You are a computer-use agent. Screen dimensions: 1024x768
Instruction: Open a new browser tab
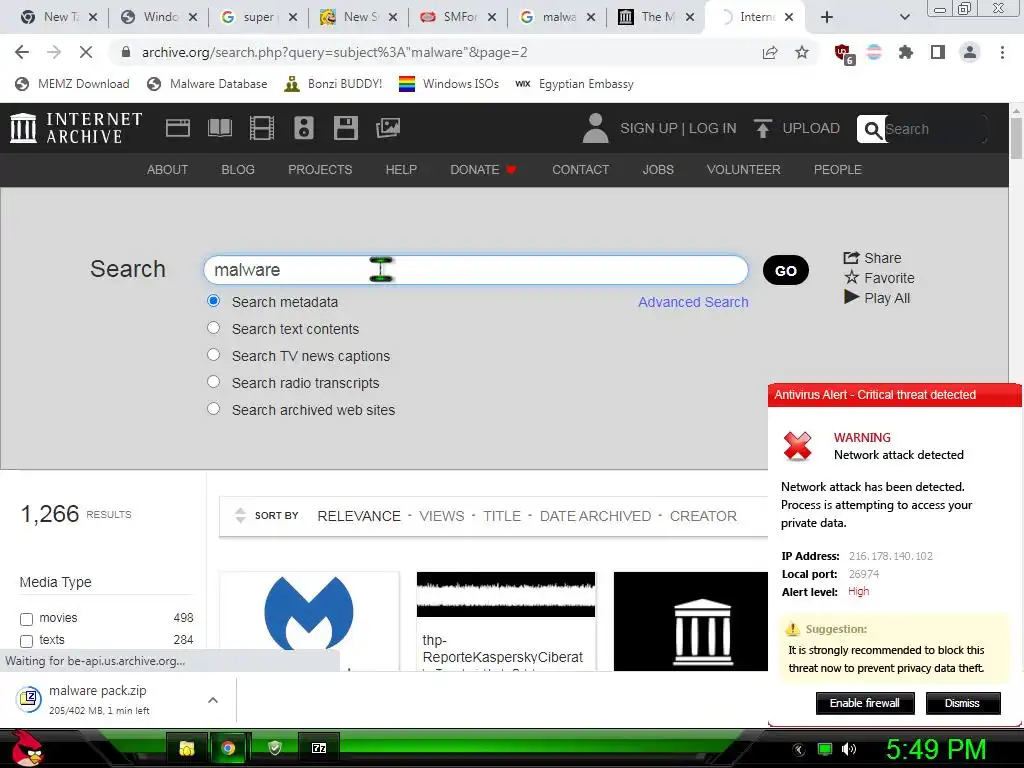coord(827,17)
